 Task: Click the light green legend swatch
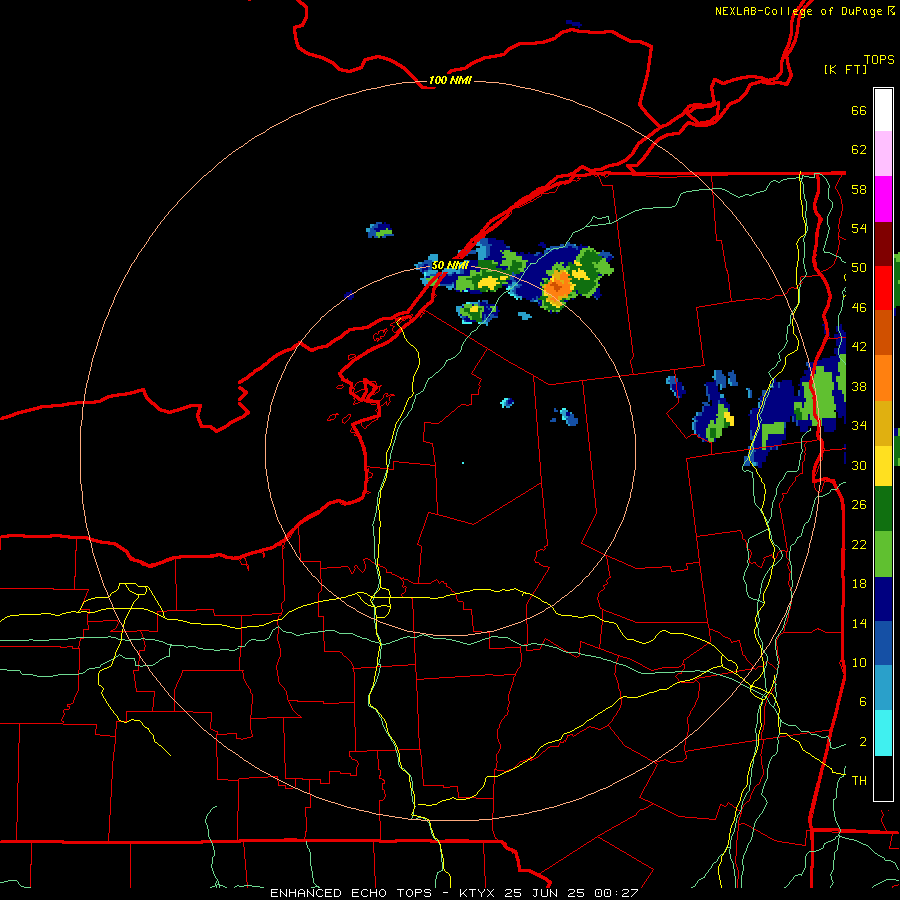(883, 554)
